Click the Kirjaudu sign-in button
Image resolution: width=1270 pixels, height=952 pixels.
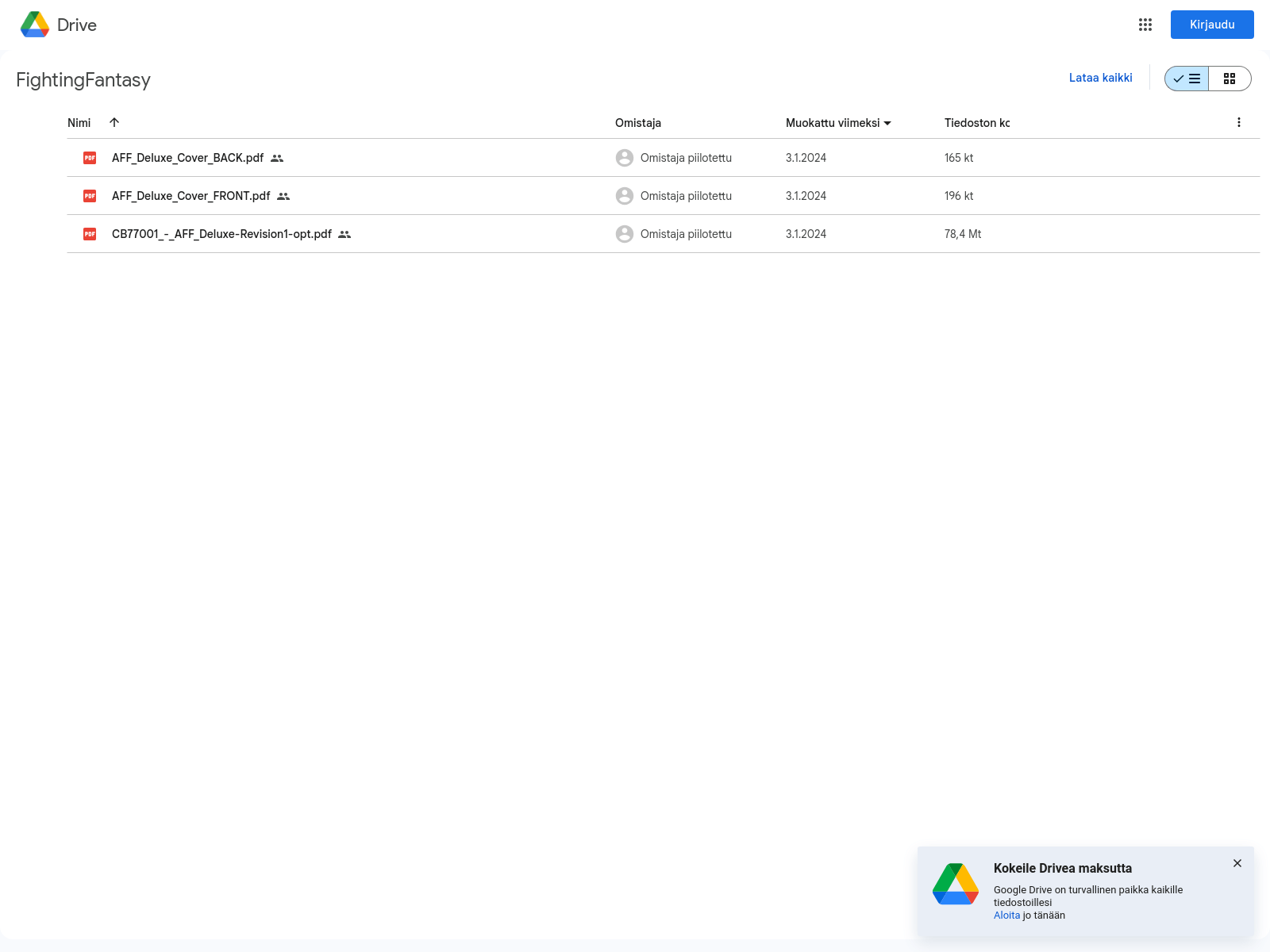point(1212,25)
